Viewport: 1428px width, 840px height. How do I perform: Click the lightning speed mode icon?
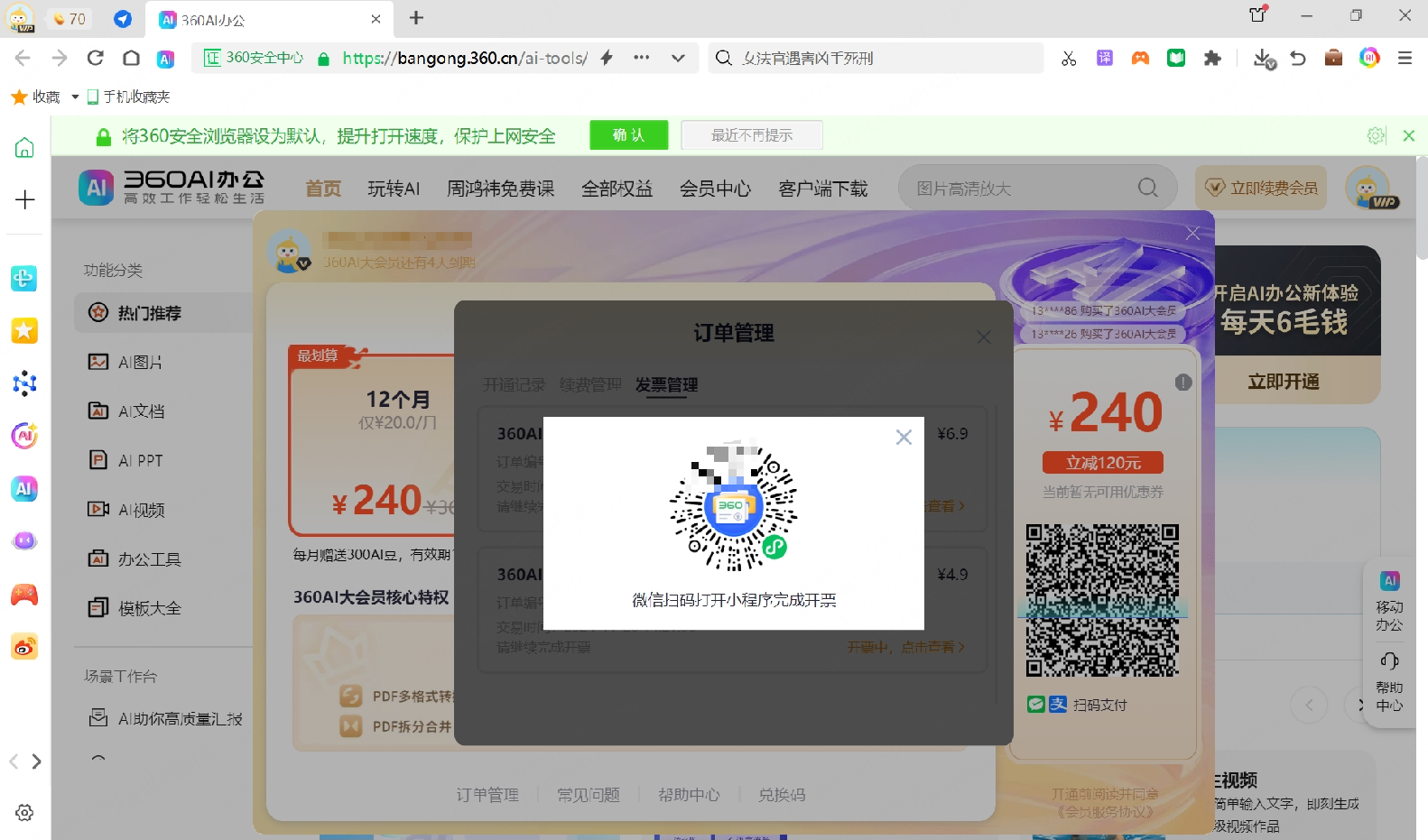coord(607,58)
